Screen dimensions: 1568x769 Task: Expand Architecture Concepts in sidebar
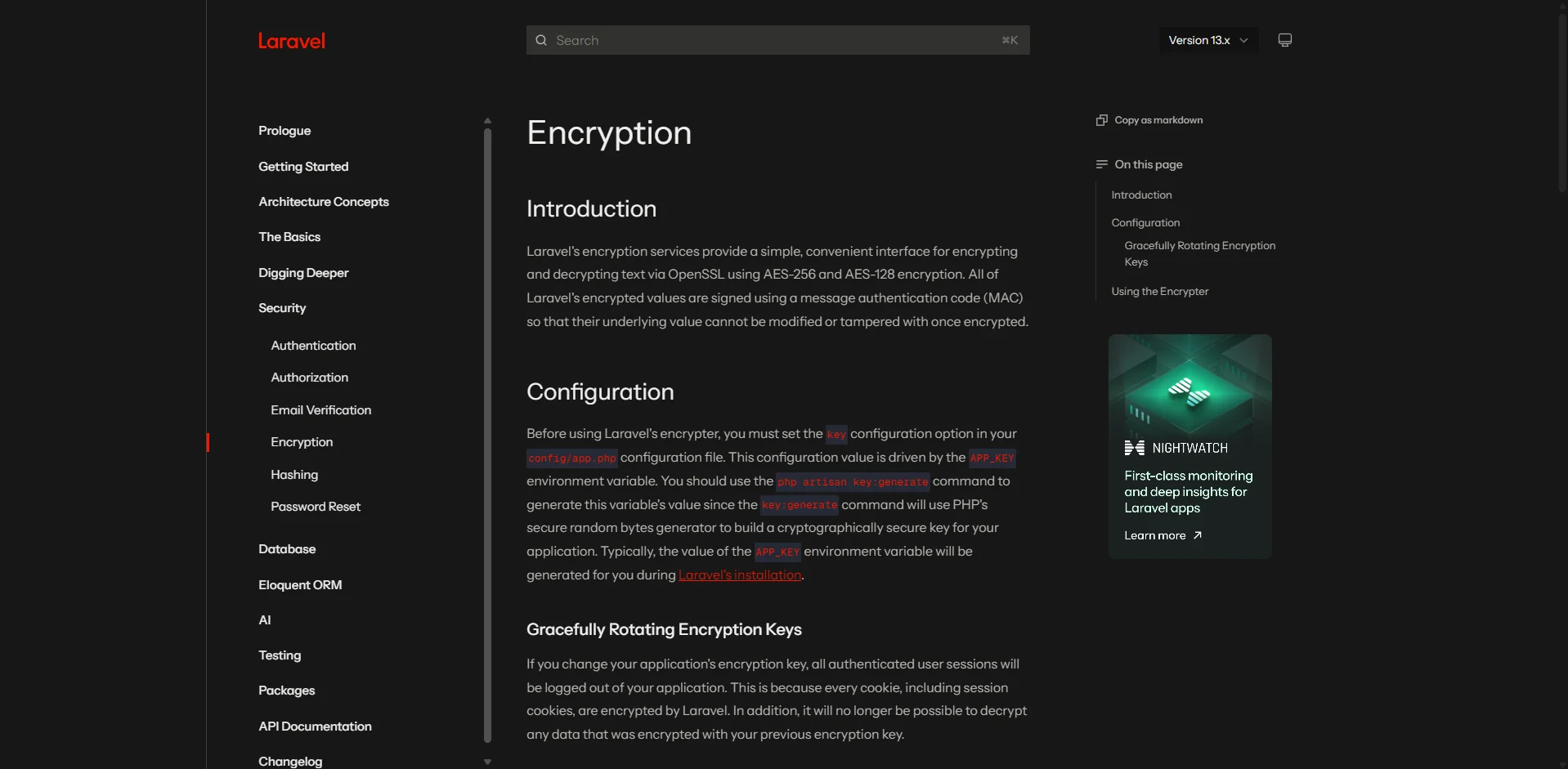[324, 202]
